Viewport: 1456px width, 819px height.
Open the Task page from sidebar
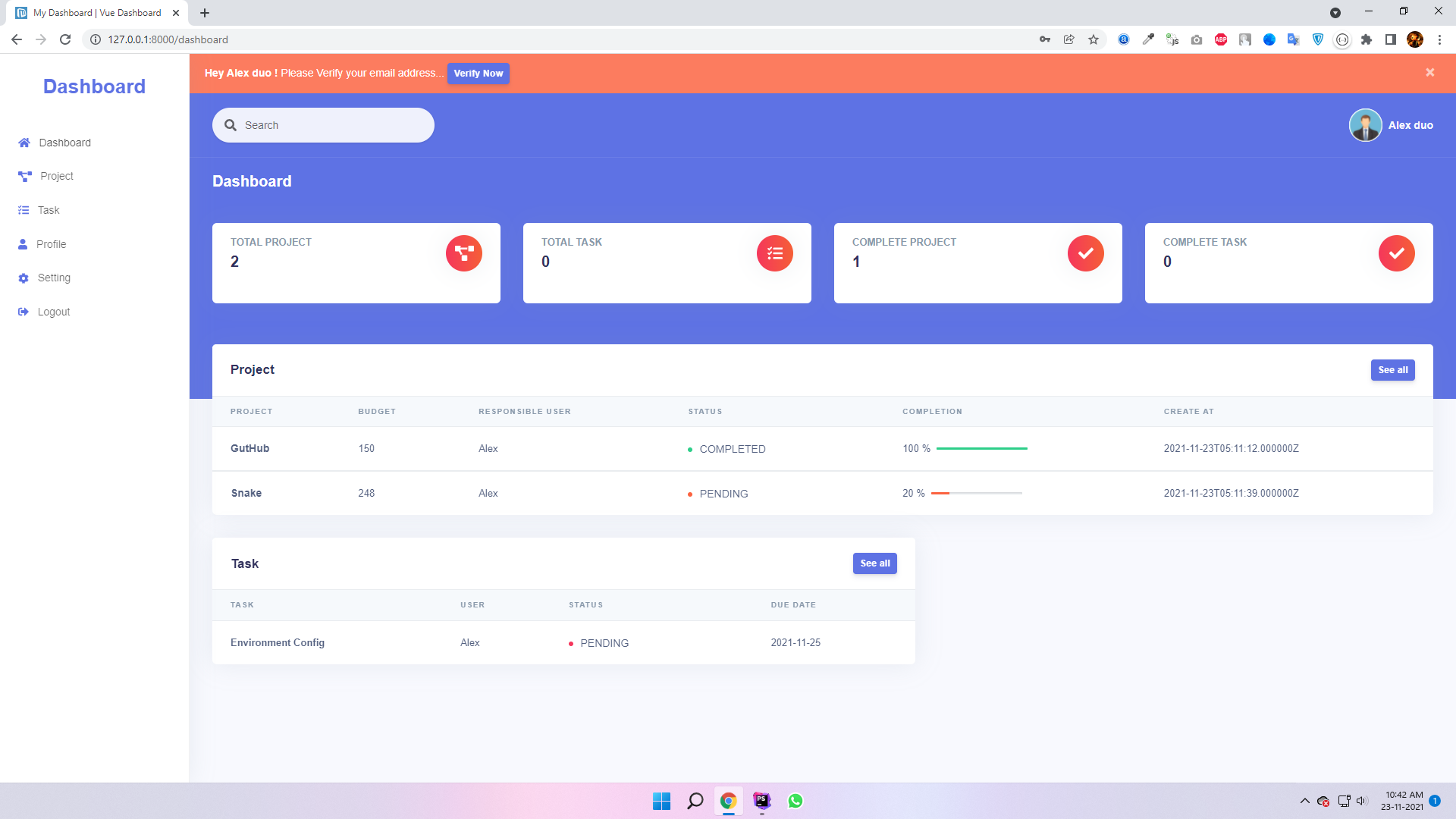[x=49, y=210]
